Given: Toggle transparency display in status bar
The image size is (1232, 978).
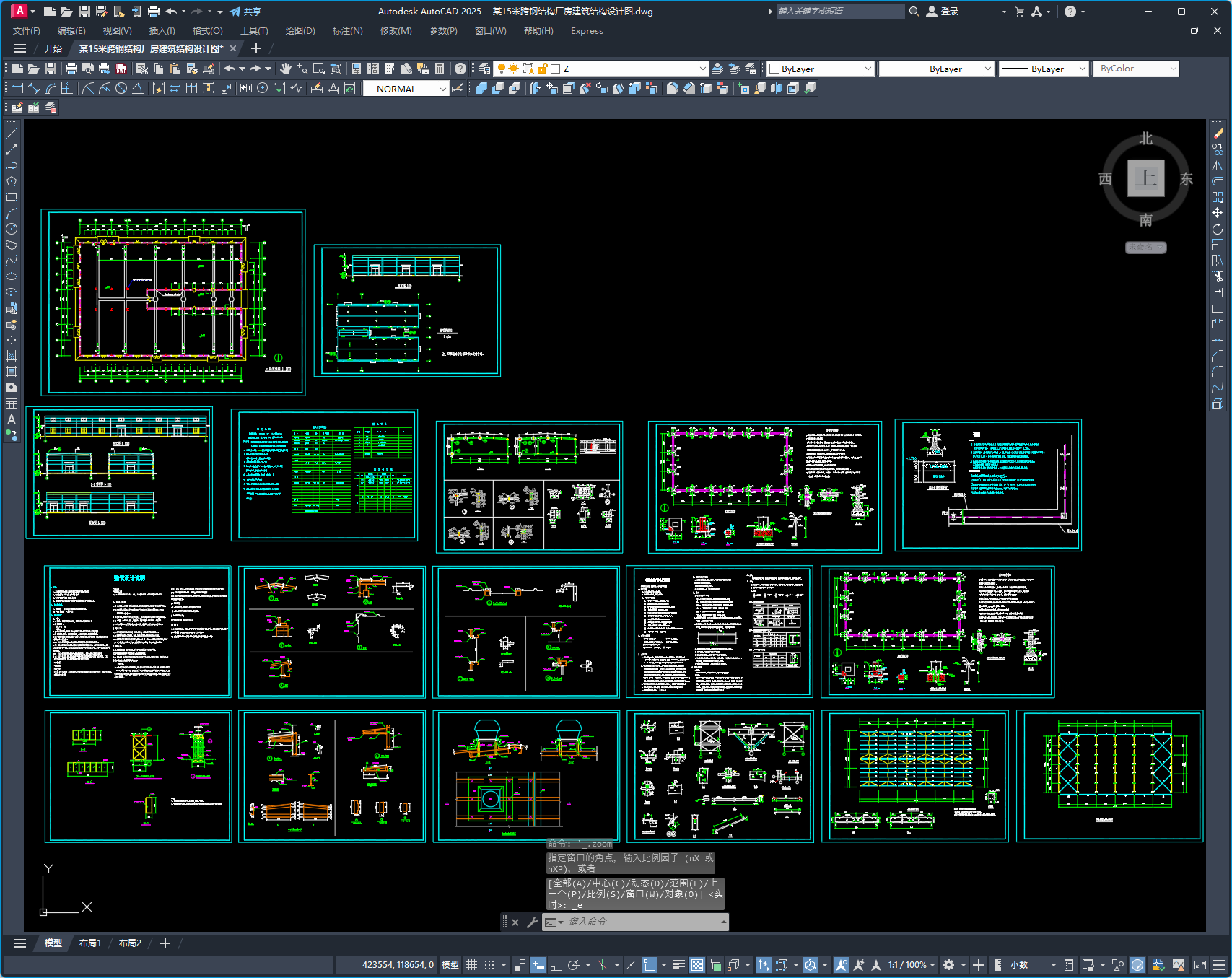Looking at the screenshot, I should pyautogui.click(x=697, y=965).
